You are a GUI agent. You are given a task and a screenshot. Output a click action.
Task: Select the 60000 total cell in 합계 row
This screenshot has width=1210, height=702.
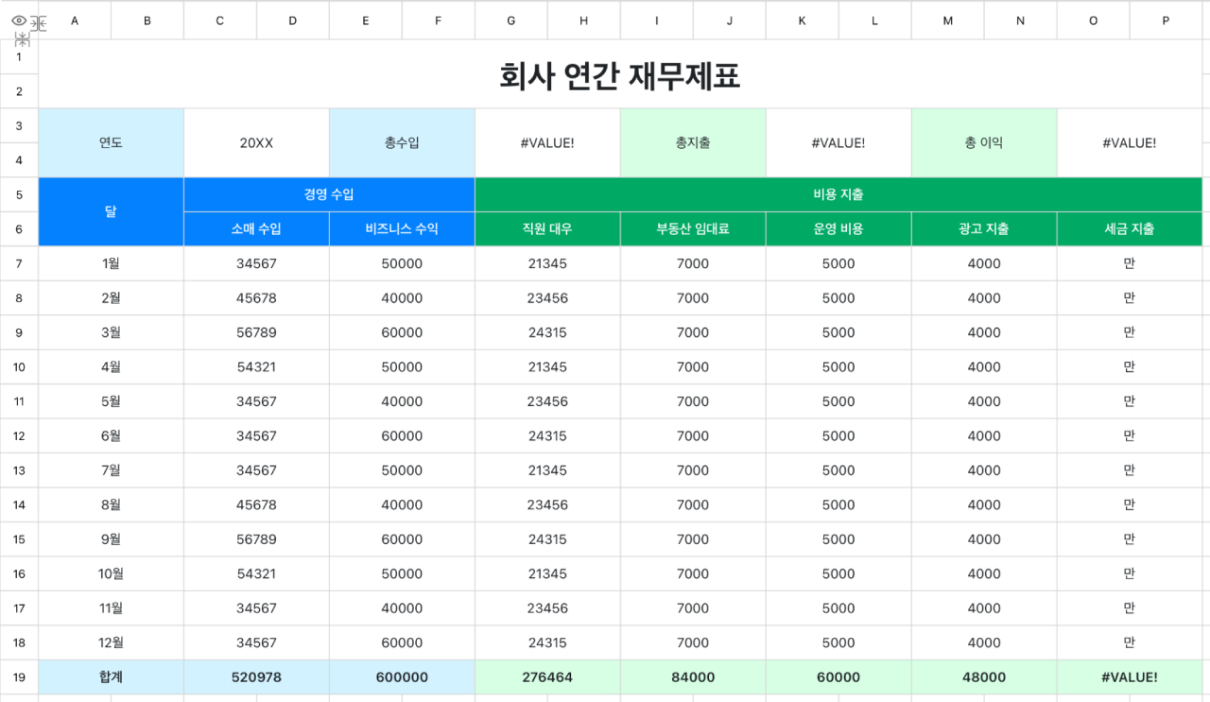pos(839,677)
